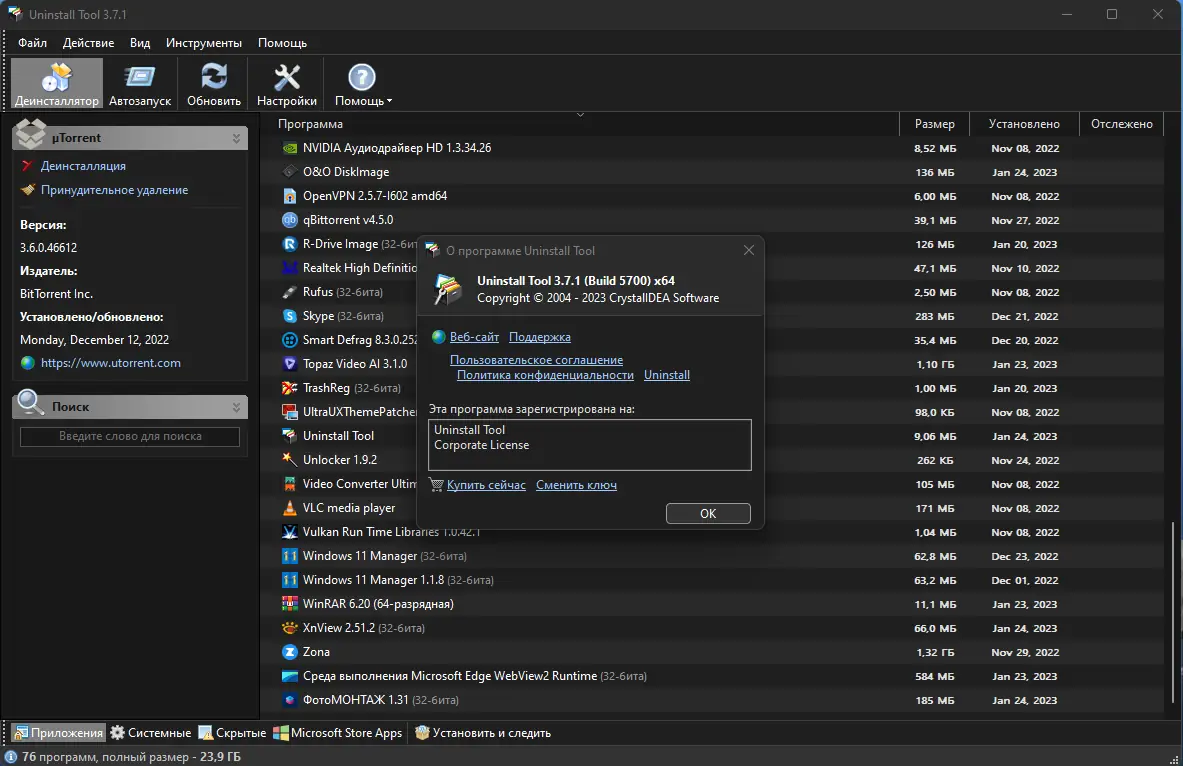
Task: Click the globe icon beside utorrent.com link
Action: coord(27,363)
